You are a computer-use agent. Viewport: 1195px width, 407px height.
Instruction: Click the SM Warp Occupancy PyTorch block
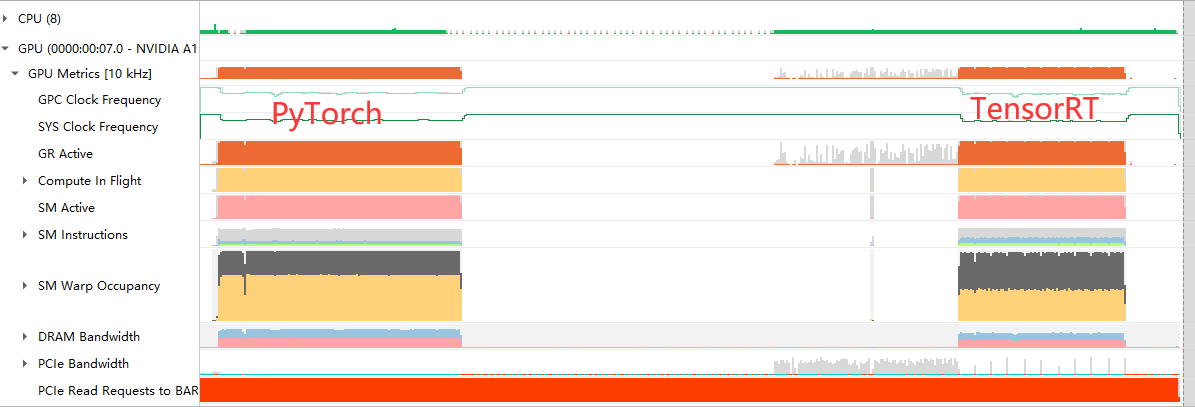click(339, 286)
